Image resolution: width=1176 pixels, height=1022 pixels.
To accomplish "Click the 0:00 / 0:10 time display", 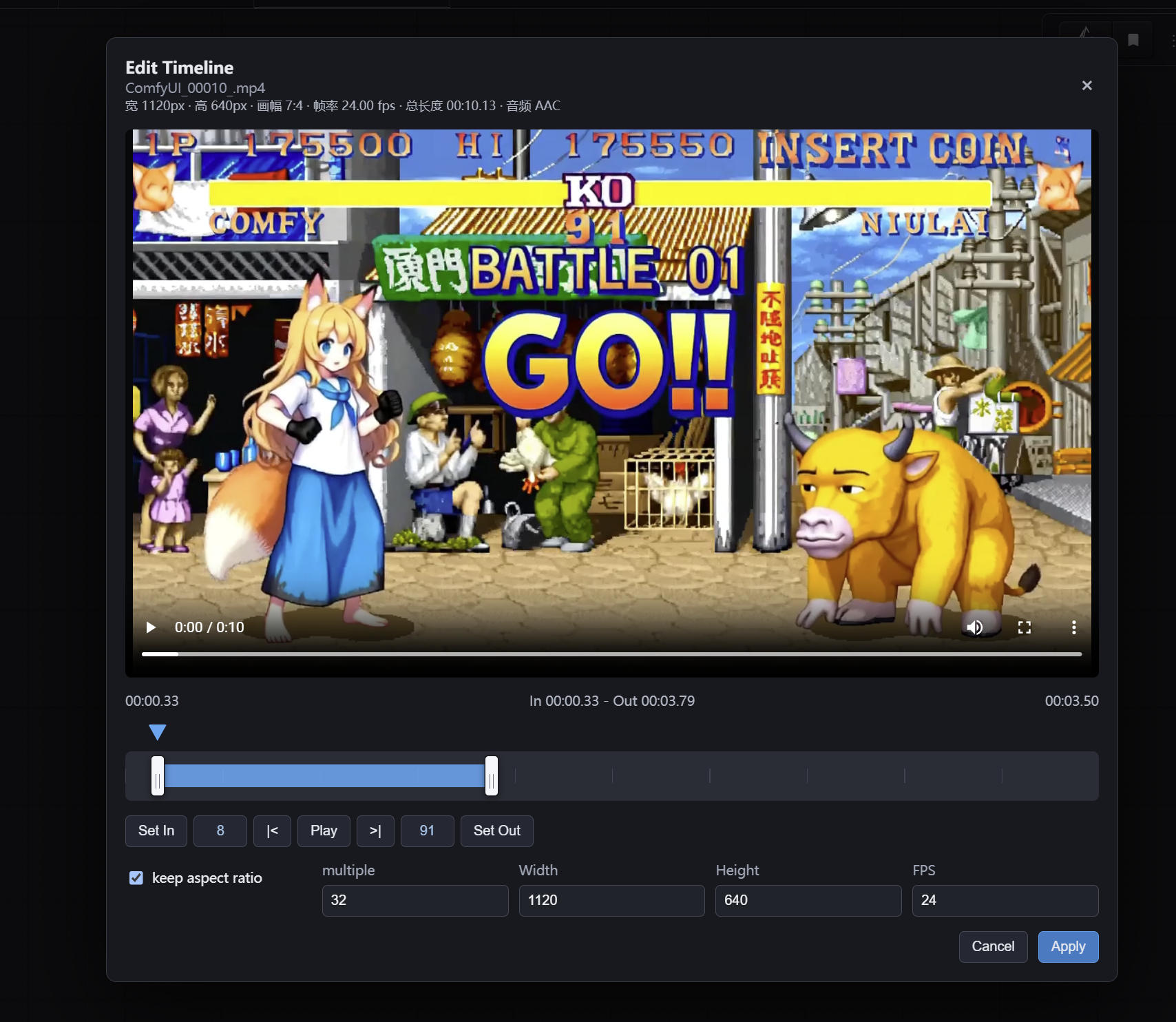I will pos(209,627).
